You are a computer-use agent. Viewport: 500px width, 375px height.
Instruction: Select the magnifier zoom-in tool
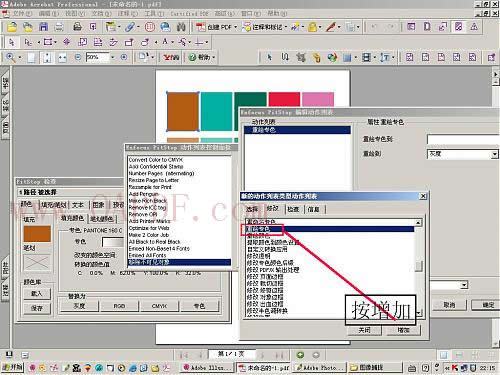click(x=10, y=57)
